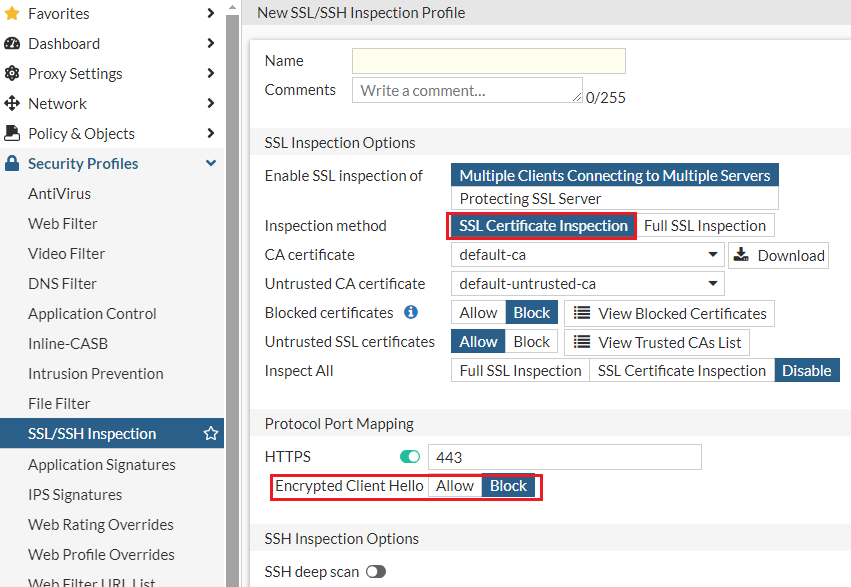Screen dimensions: 851x587
Task: Click the Blocked certificates info icon
Action: (x=411, y=313)
